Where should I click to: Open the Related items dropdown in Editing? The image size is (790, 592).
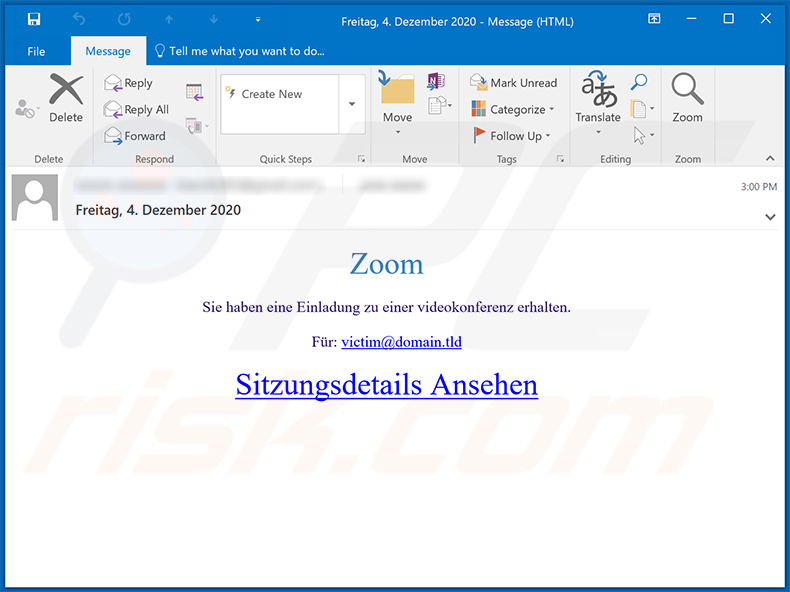pos(642,108)
